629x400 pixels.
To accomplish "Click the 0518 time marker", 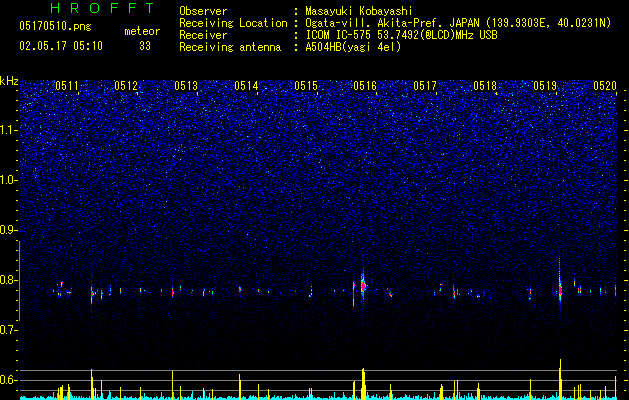I will click(x=485, y=86).
